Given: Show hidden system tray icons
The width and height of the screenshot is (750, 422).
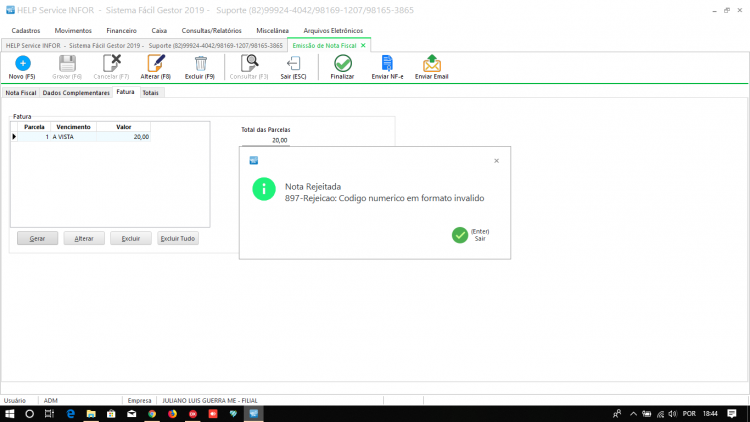Looking at the screenshot, I should pyautogui.click(x=633, y=414).
